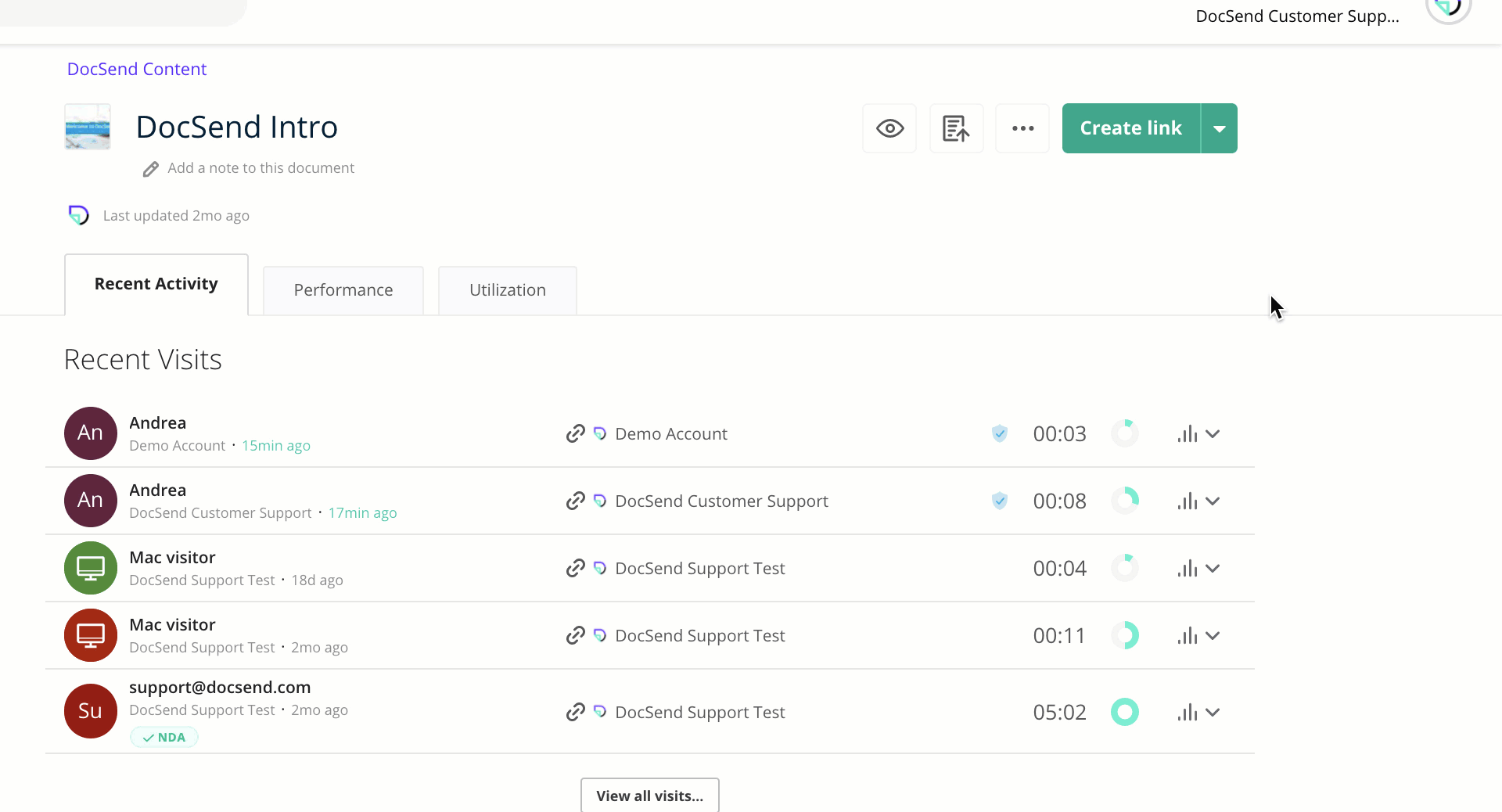Open the Demo Account link name

click(671, 434)
